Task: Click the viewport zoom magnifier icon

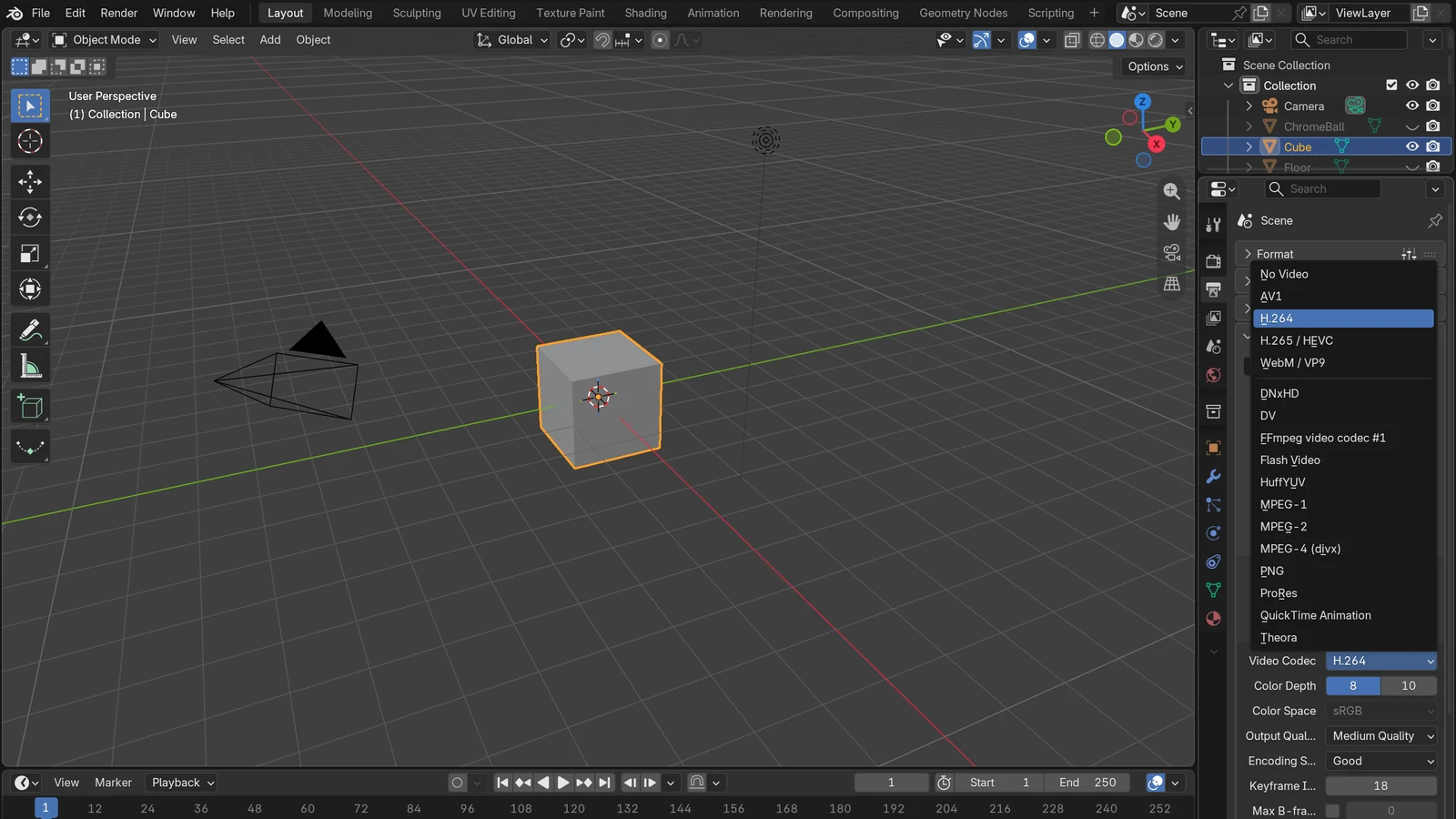Action: click(1172, 191)
